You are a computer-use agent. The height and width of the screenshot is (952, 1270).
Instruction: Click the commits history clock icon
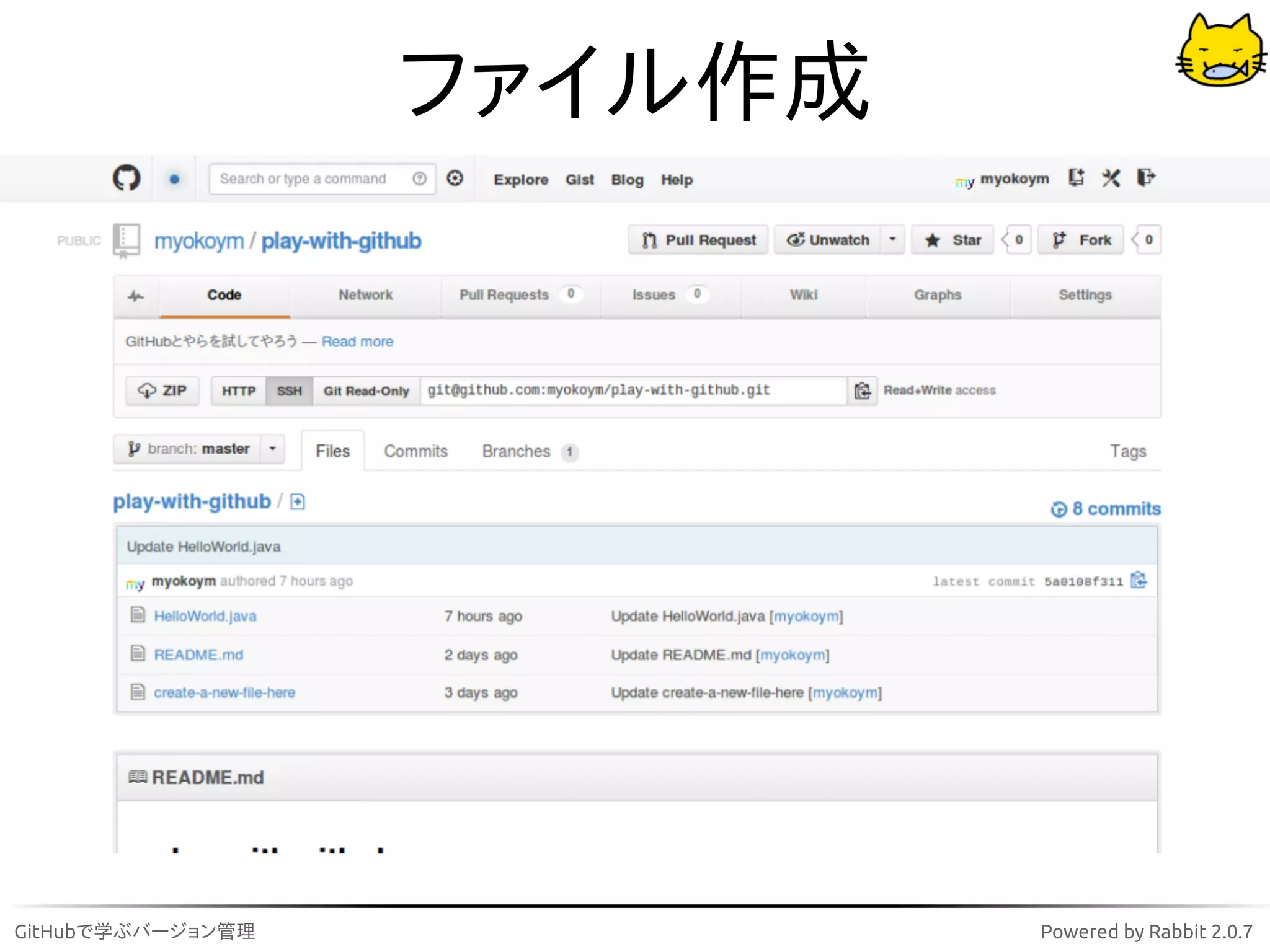point(1059,509)
